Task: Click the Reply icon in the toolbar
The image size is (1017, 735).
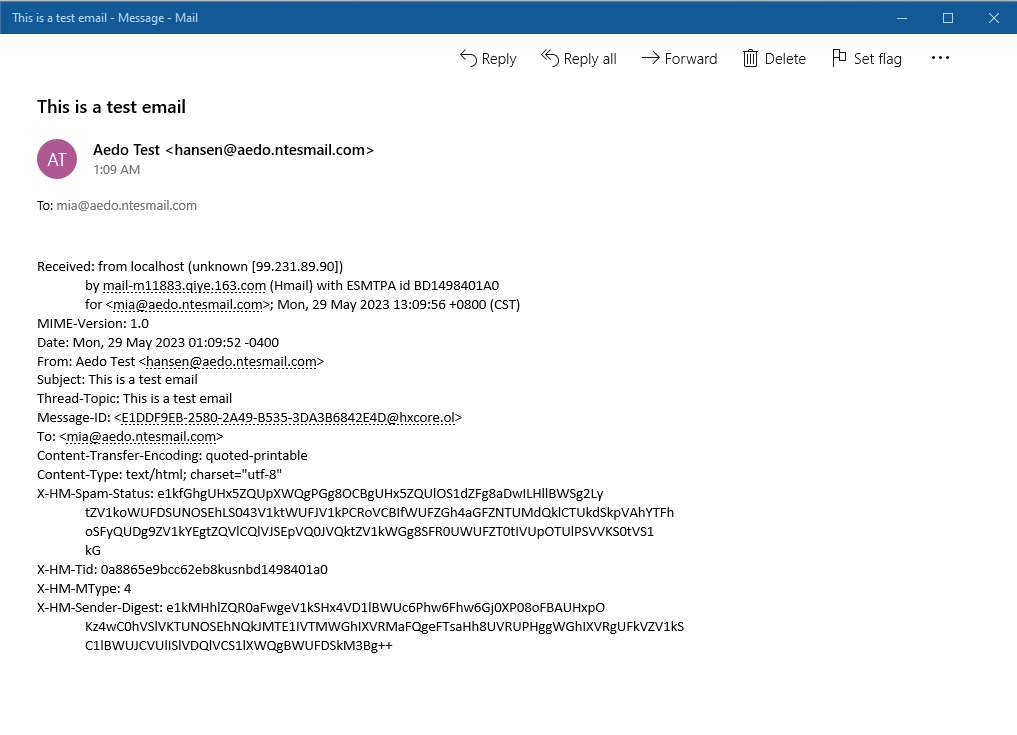Action: point(468,58)
